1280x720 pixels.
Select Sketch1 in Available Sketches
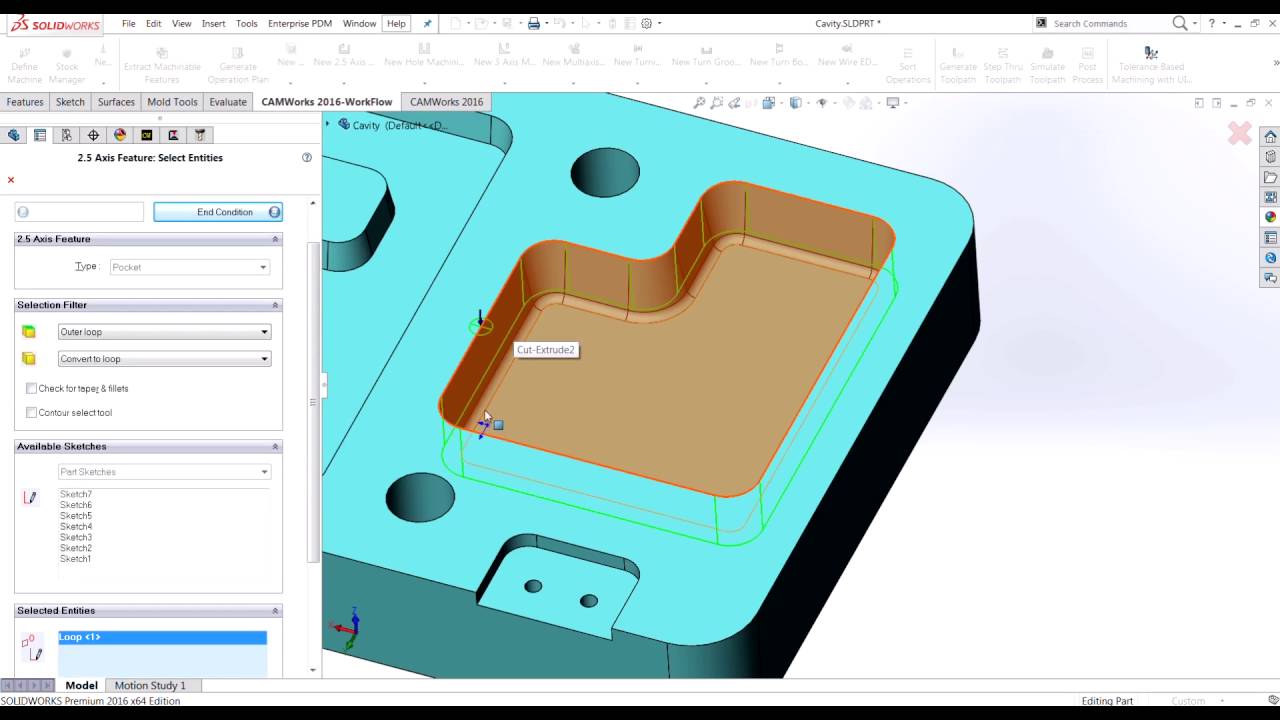[x=76, y=559]
